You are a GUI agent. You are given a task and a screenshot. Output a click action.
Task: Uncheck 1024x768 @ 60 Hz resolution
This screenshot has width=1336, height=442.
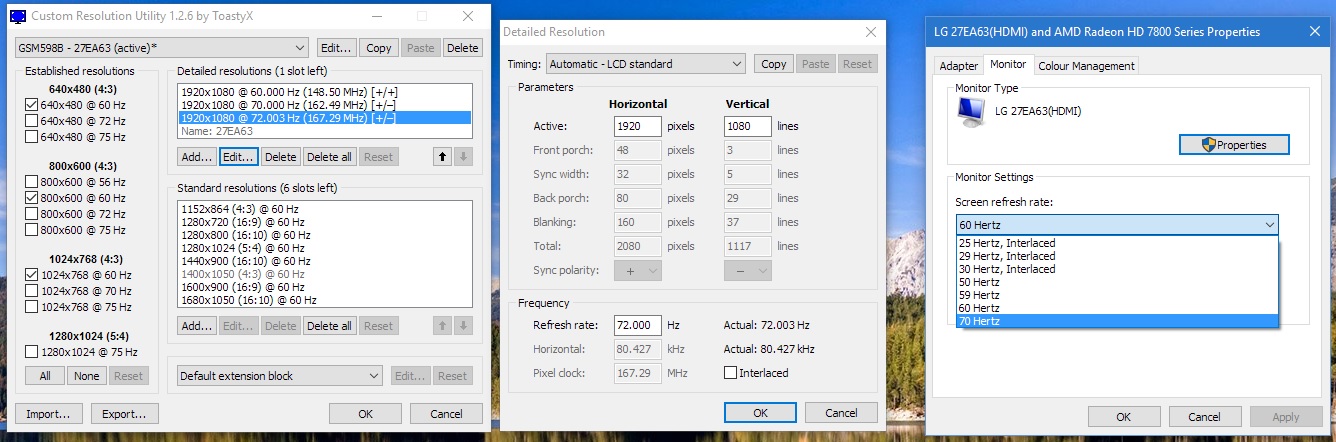point(31,275)
